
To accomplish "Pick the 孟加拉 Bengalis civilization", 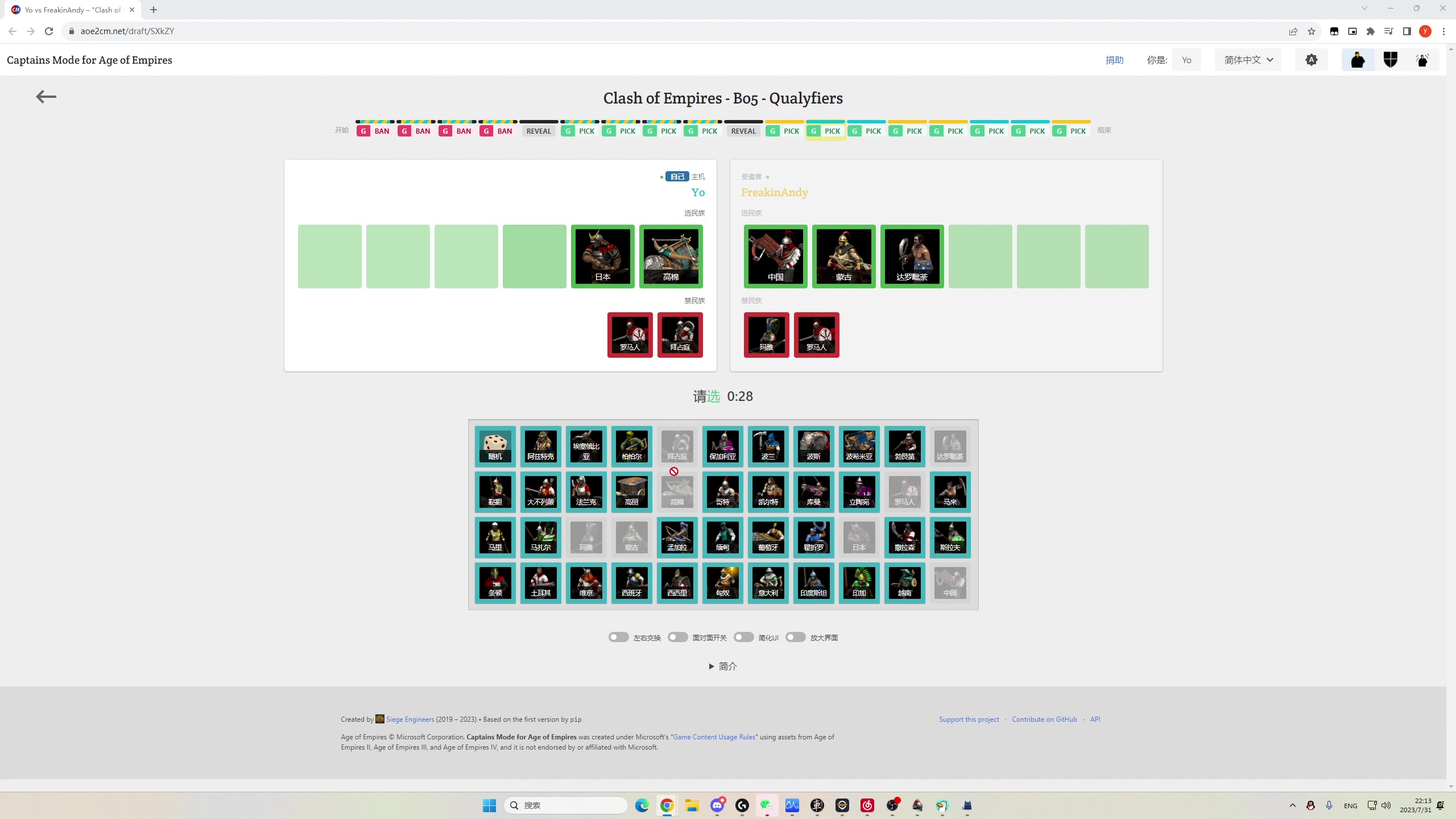I will (x=677, y=537).
